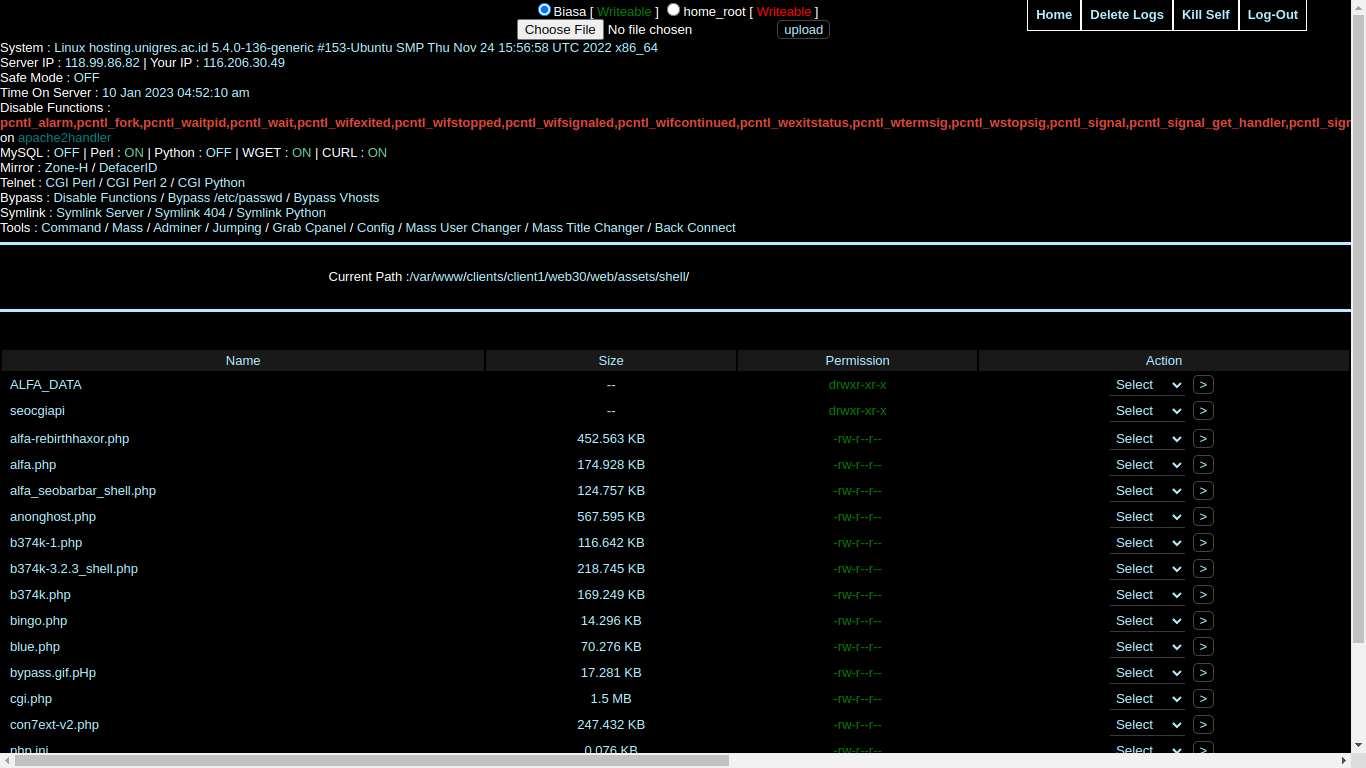Select the Biasa radio button
This screenshot has height=768, width=1366.
[544, 10]
